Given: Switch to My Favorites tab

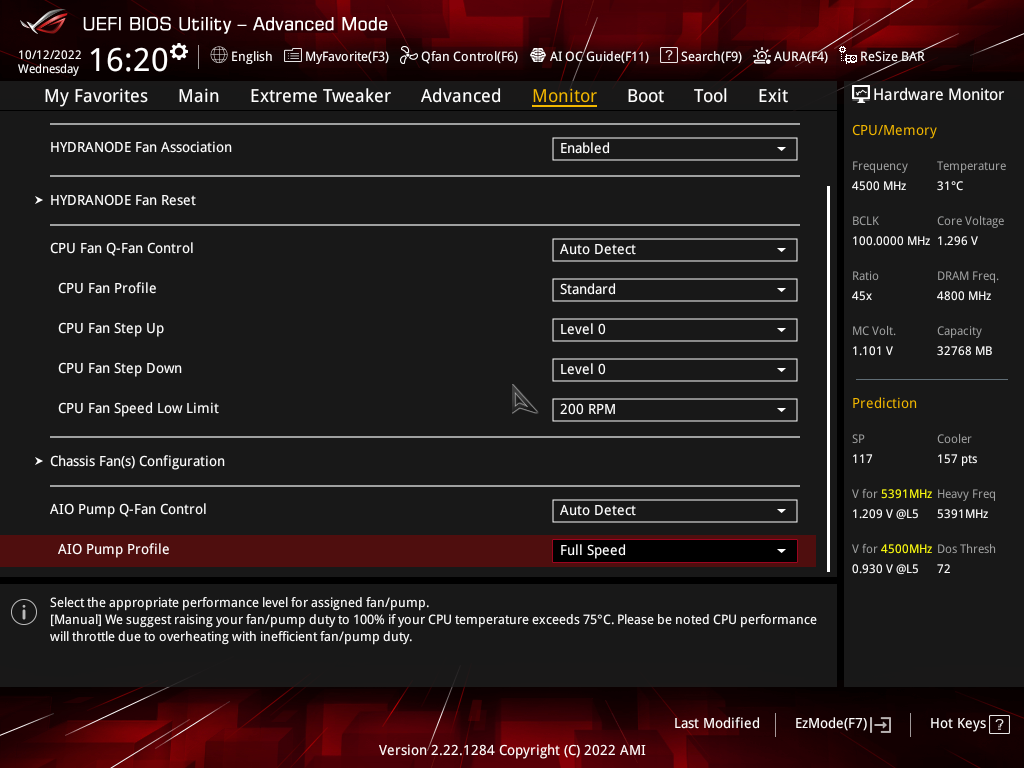Looking at the screenshot, I should (96, 96).
